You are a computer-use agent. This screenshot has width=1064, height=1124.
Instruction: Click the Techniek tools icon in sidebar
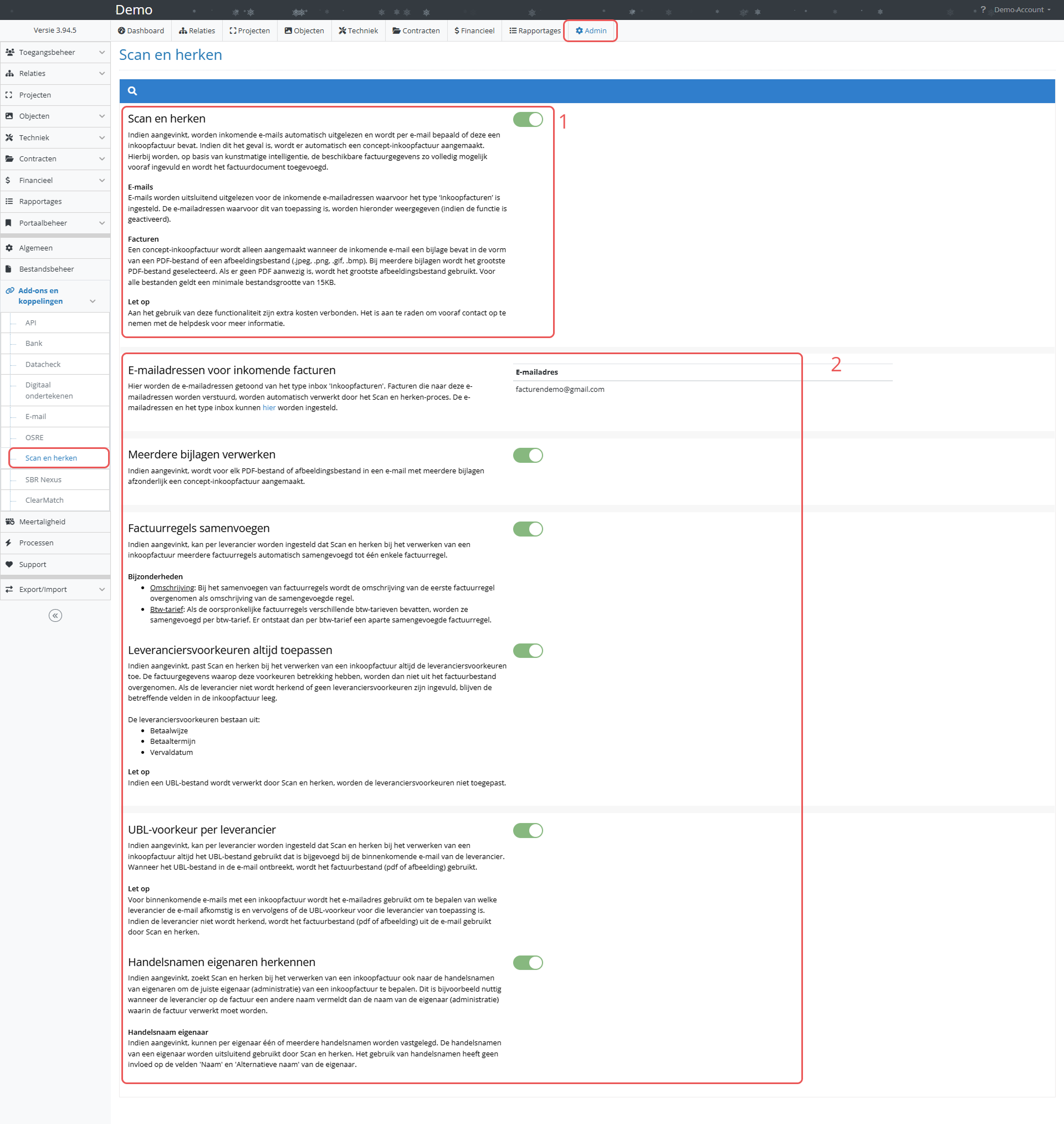9,138
